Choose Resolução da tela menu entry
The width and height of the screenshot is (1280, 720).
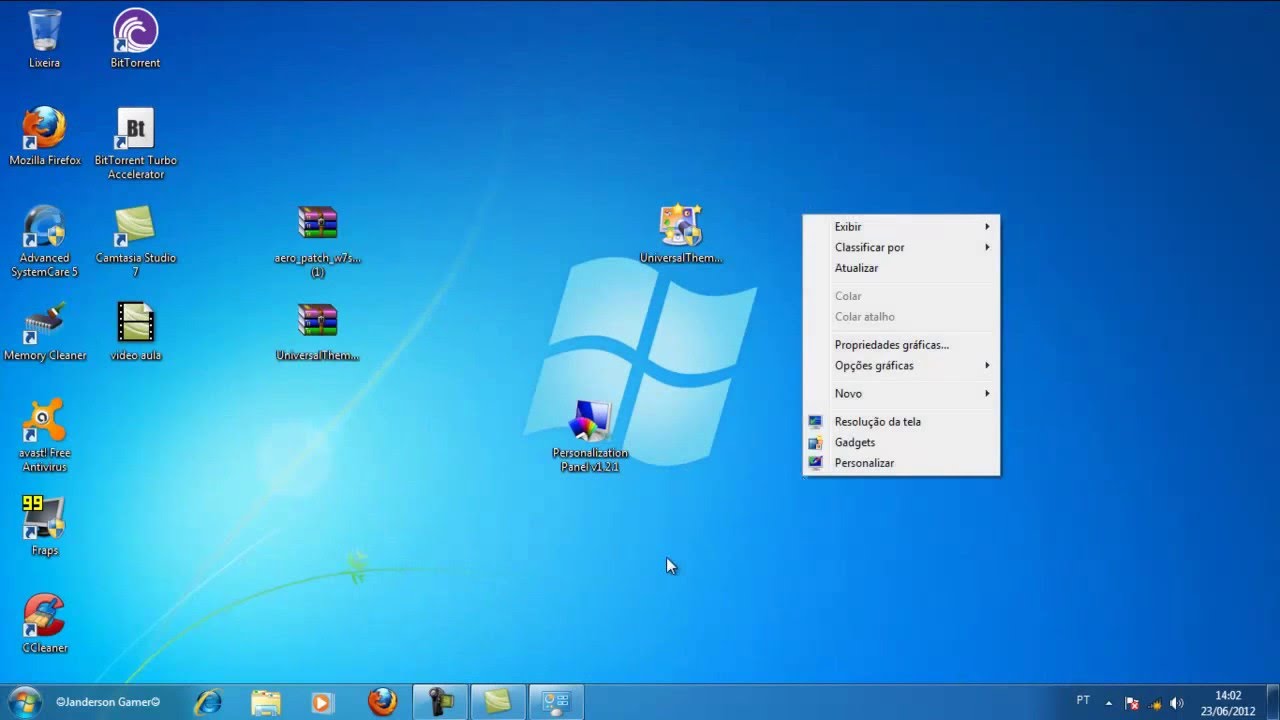tap(901, 421)
